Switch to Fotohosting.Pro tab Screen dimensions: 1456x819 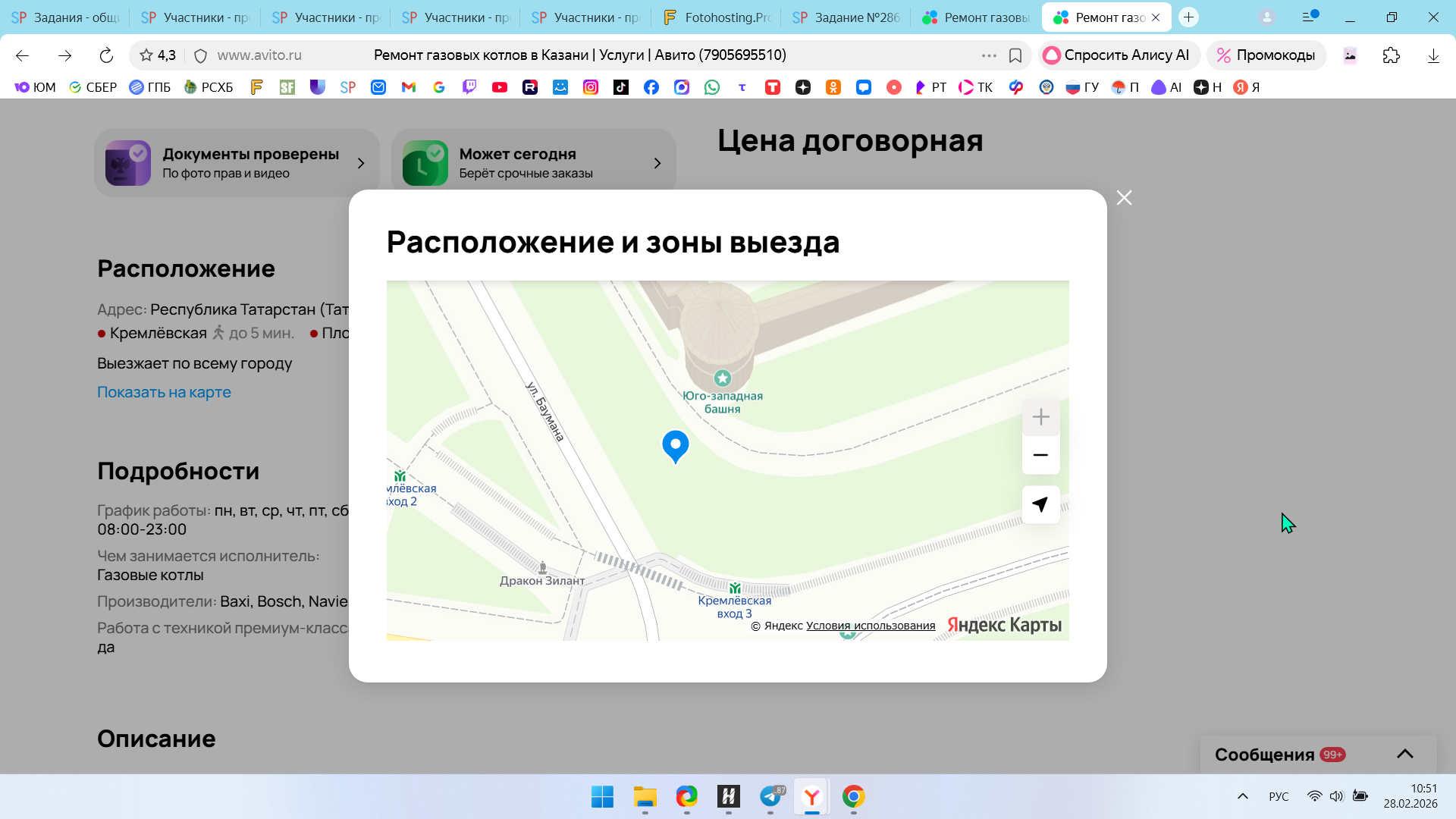716,17
